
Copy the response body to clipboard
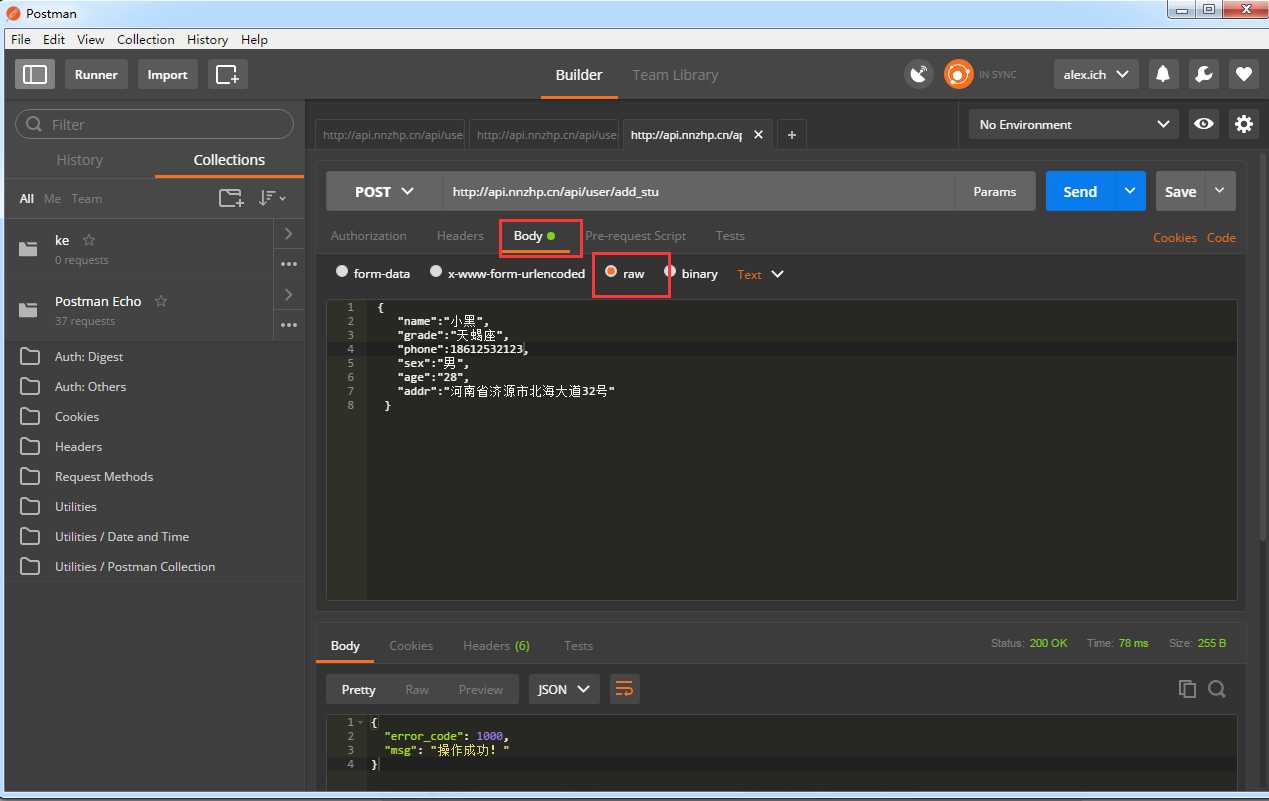pos(1187,689)
